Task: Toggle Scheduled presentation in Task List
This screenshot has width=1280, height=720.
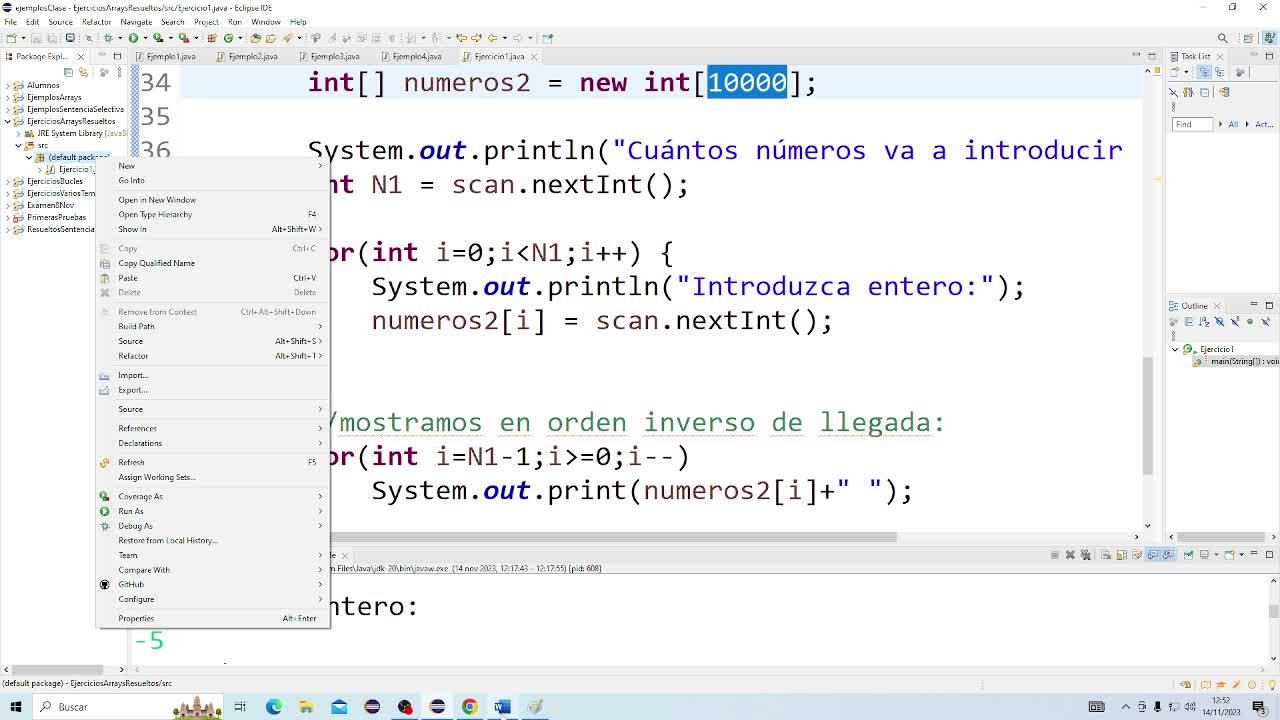Action: [1221, 72]
